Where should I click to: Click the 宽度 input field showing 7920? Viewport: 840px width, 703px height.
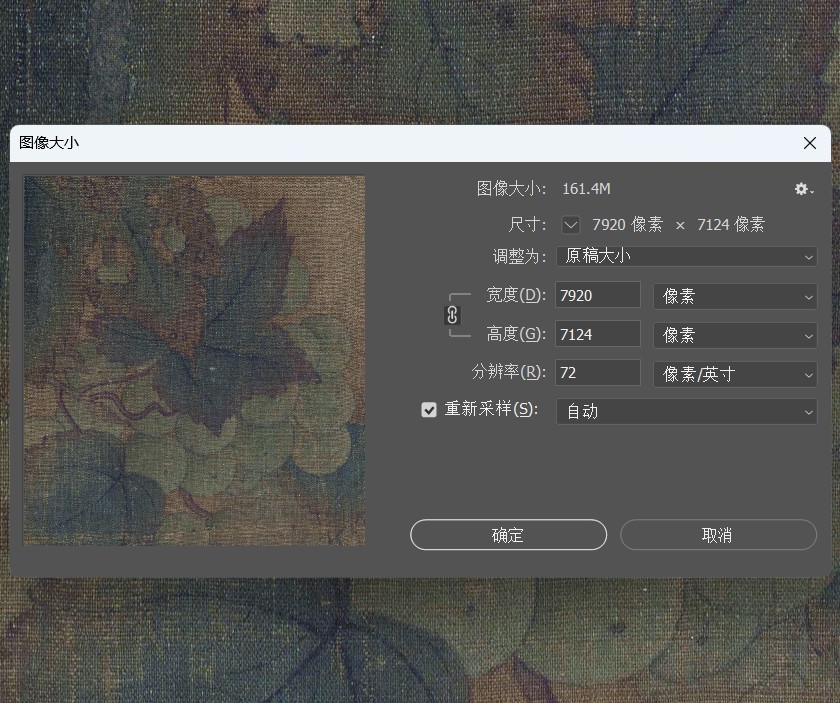598,295
